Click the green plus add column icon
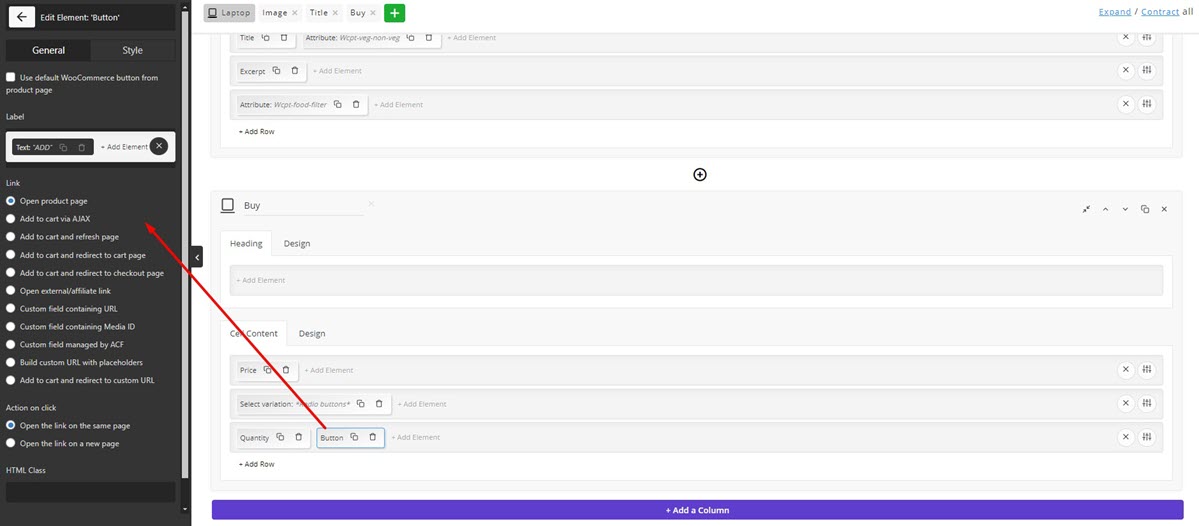 pyautogui.click(x=395, y=13)
